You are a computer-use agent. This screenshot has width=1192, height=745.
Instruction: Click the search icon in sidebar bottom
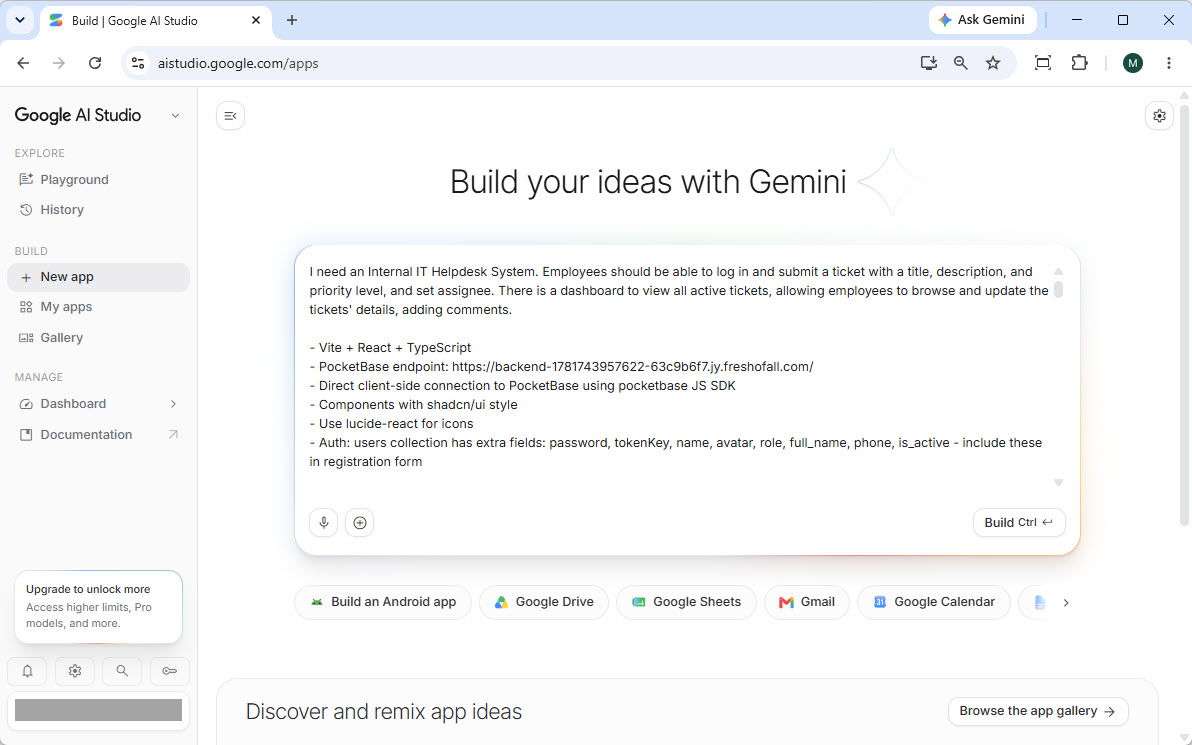[122, 670]
